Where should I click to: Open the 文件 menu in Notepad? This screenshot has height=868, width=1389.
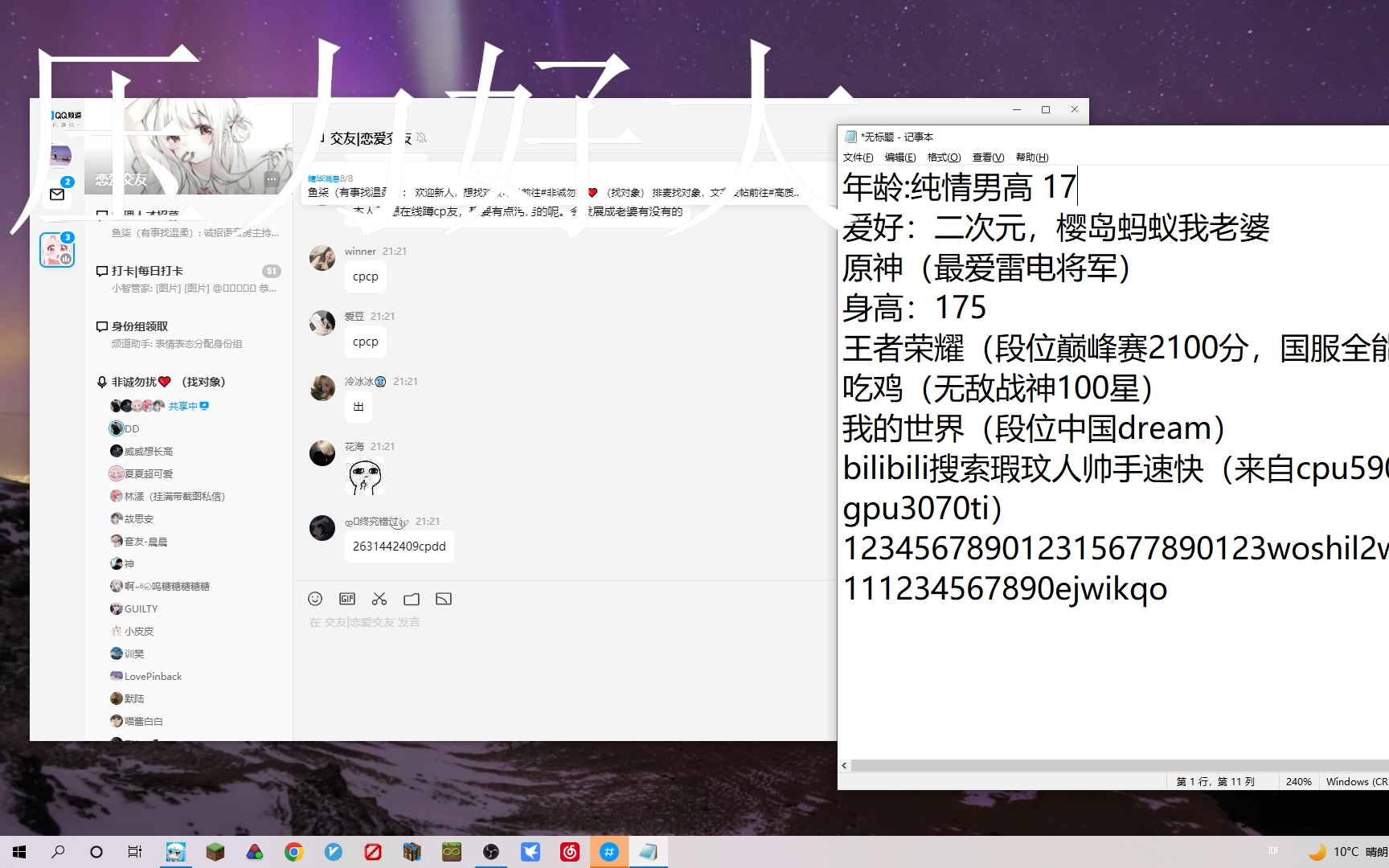point(858,157)
